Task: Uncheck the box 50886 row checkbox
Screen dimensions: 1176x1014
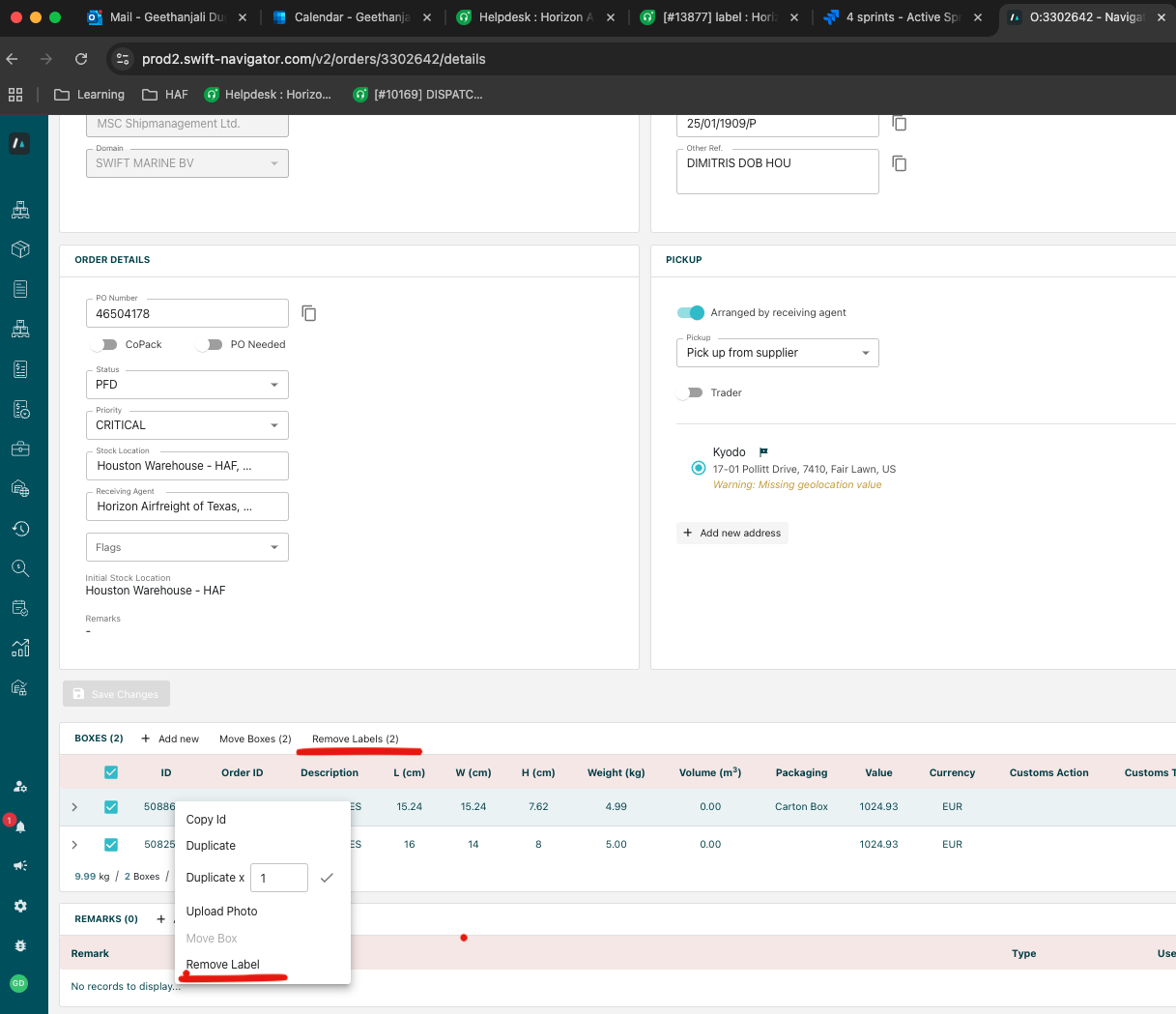Action: (x=111, y=806)
